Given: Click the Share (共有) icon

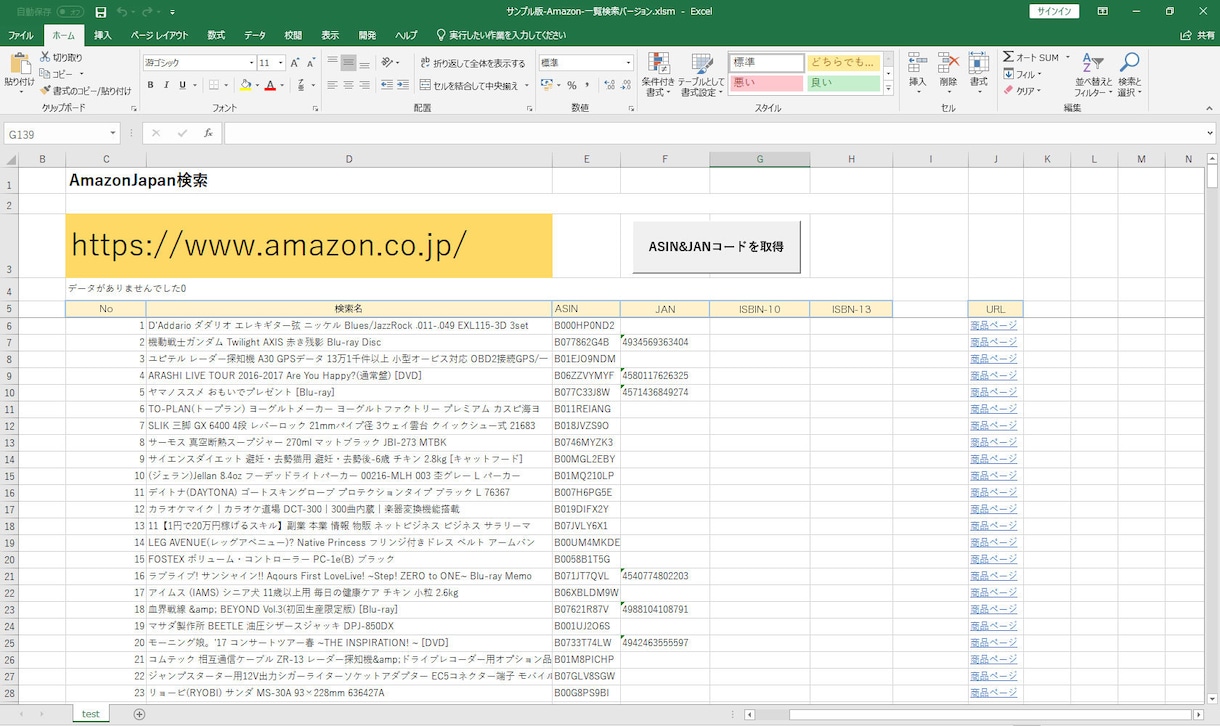Looking at the screenshot, I should 1186,35.
